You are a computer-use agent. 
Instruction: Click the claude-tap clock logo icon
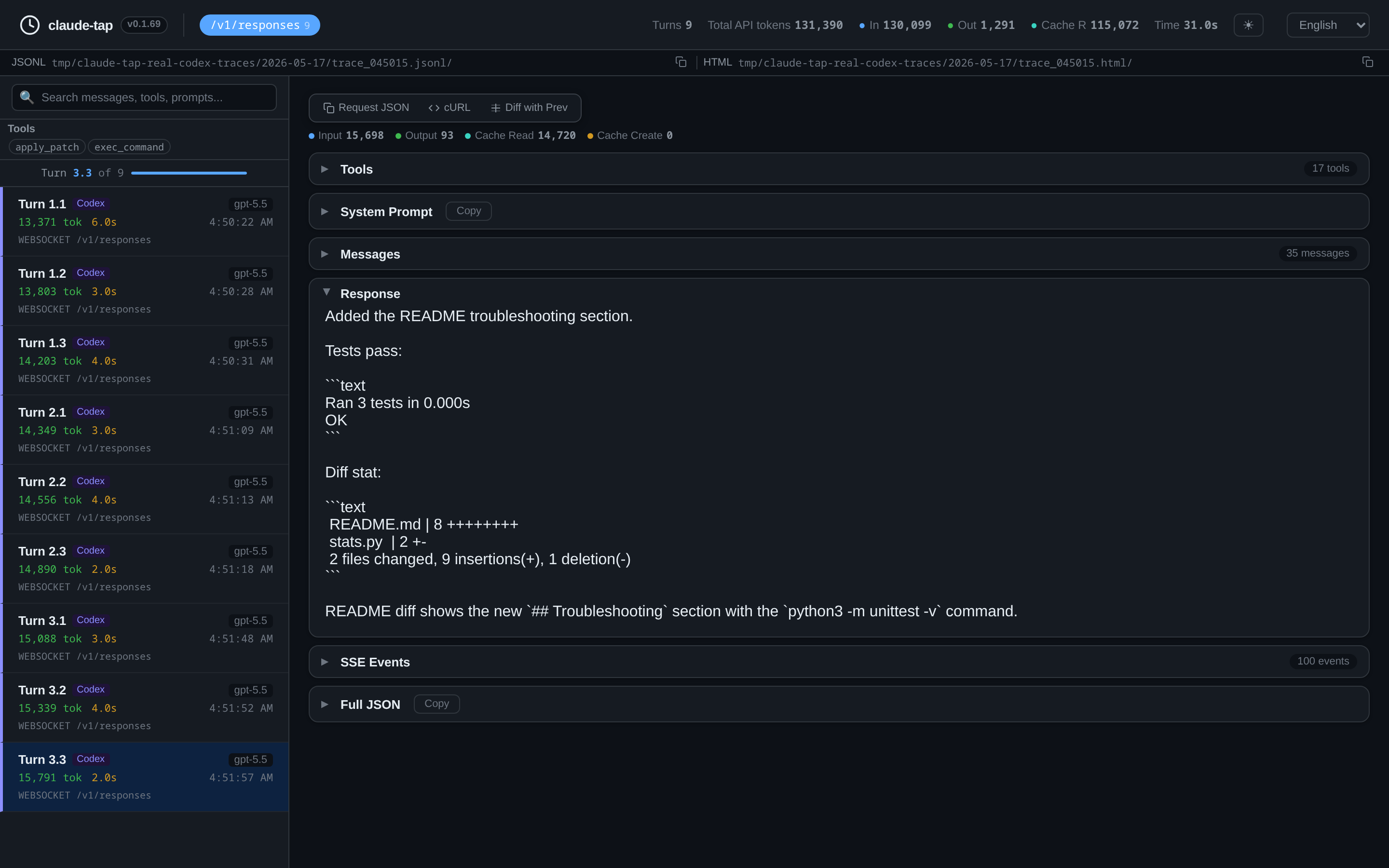click(x=30, y=25)
